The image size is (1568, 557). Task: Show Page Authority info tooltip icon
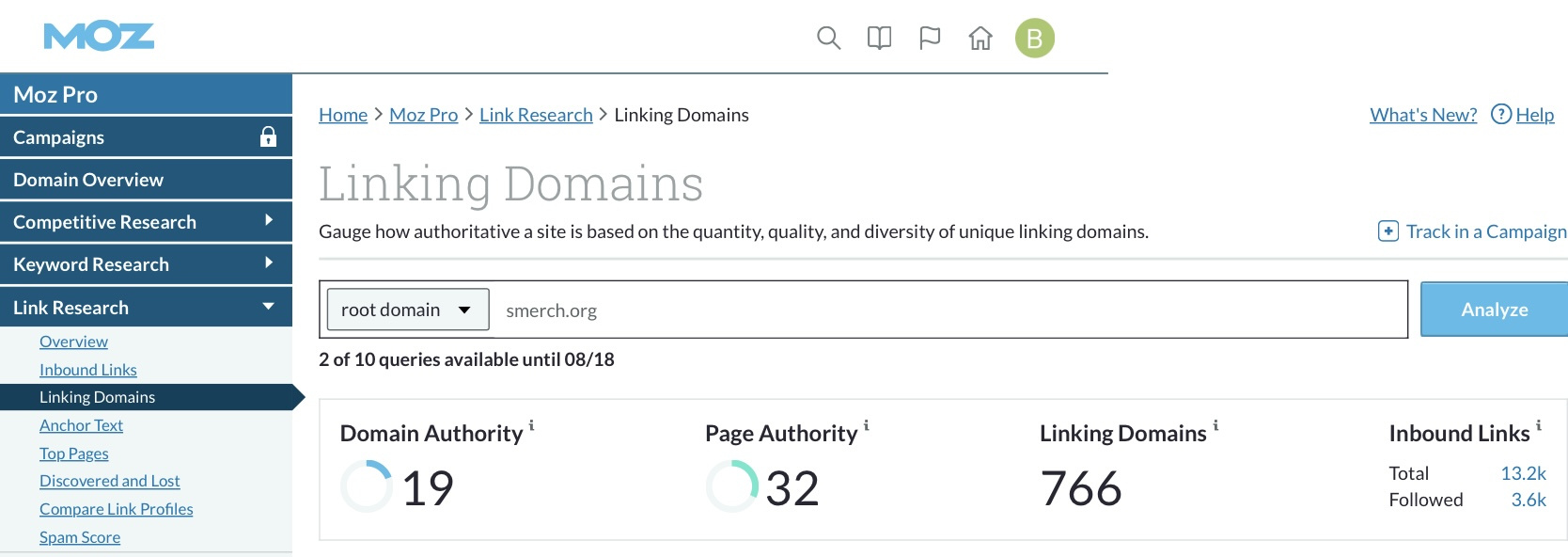point(866,425)
